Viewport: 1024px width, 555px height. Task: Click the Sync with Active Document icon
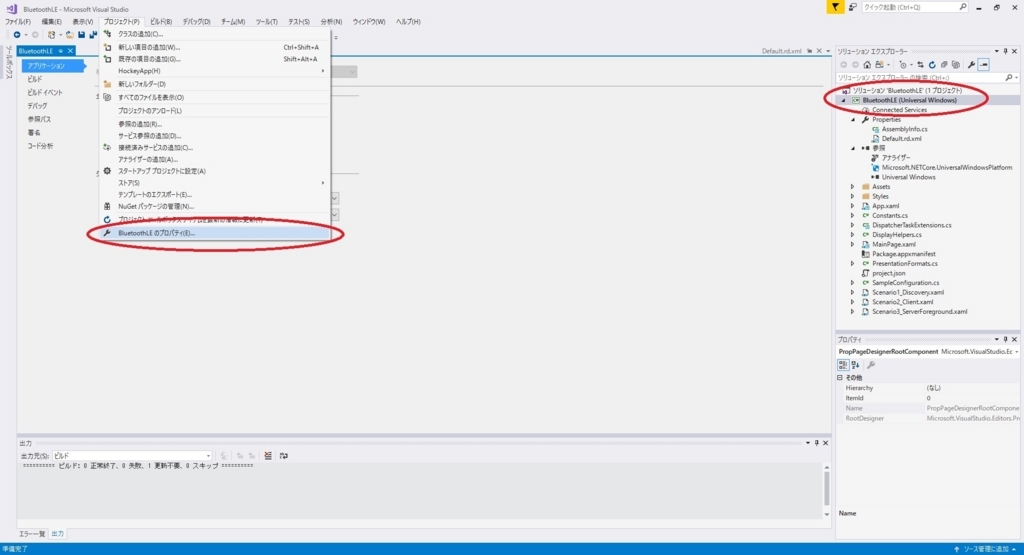pyautogui.click(x=920, y=65)
